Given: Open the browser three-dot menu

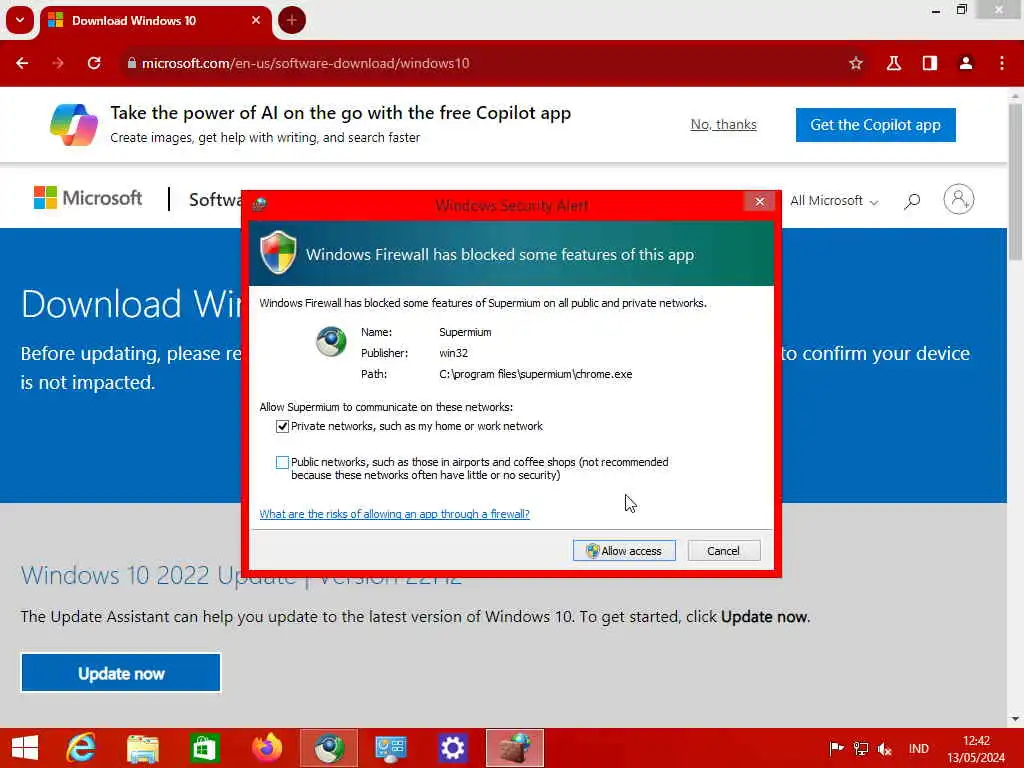Looking at the screenshot, I should pyautogui.click(x=1002, y=63).
